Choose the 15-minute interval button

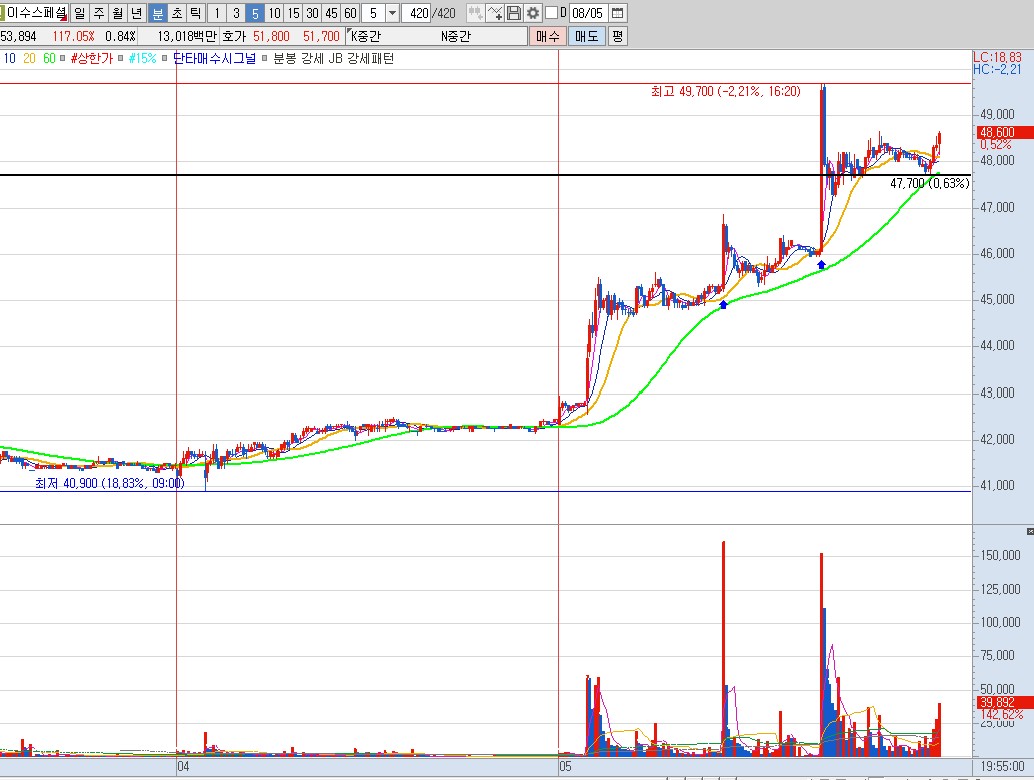coord(293,13)
